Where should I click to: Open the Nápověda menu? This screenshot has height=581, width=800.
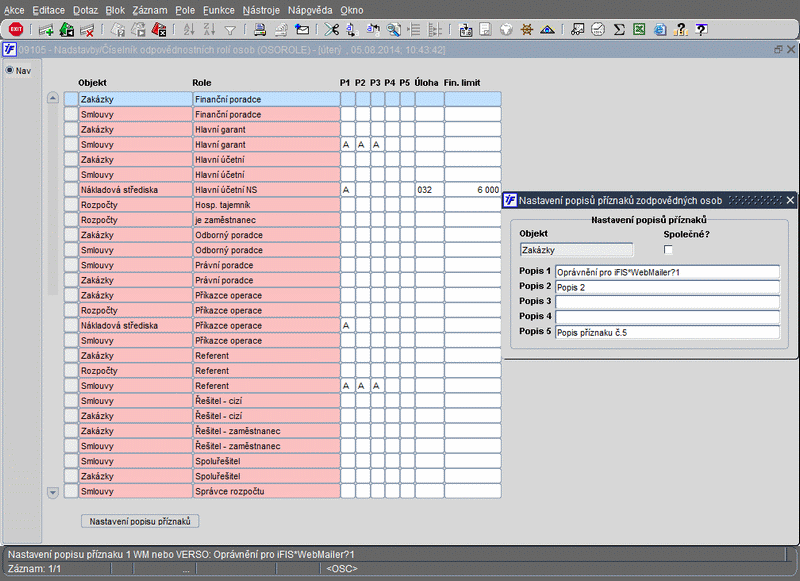pyautogui.click(x=310, y=10)
